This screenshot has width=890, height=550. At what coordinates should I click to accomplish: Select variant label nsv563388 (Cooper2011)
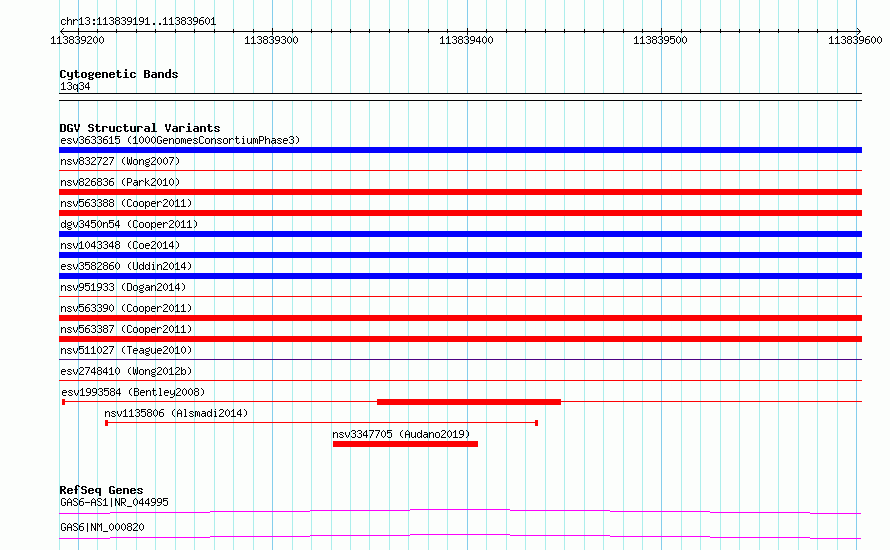click(126, 203)
